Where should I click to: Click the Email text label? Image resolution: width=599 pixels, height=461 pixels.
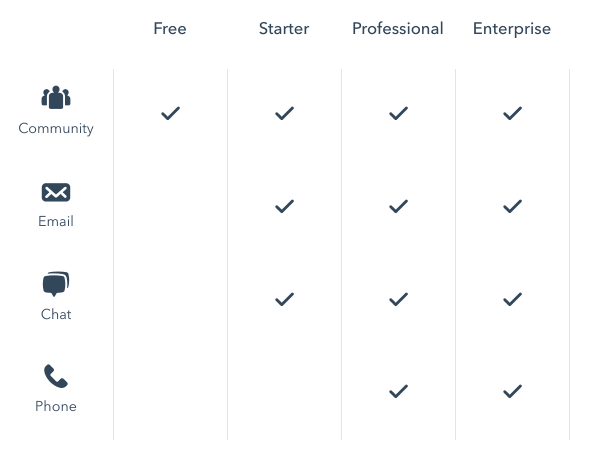(56, 221)
